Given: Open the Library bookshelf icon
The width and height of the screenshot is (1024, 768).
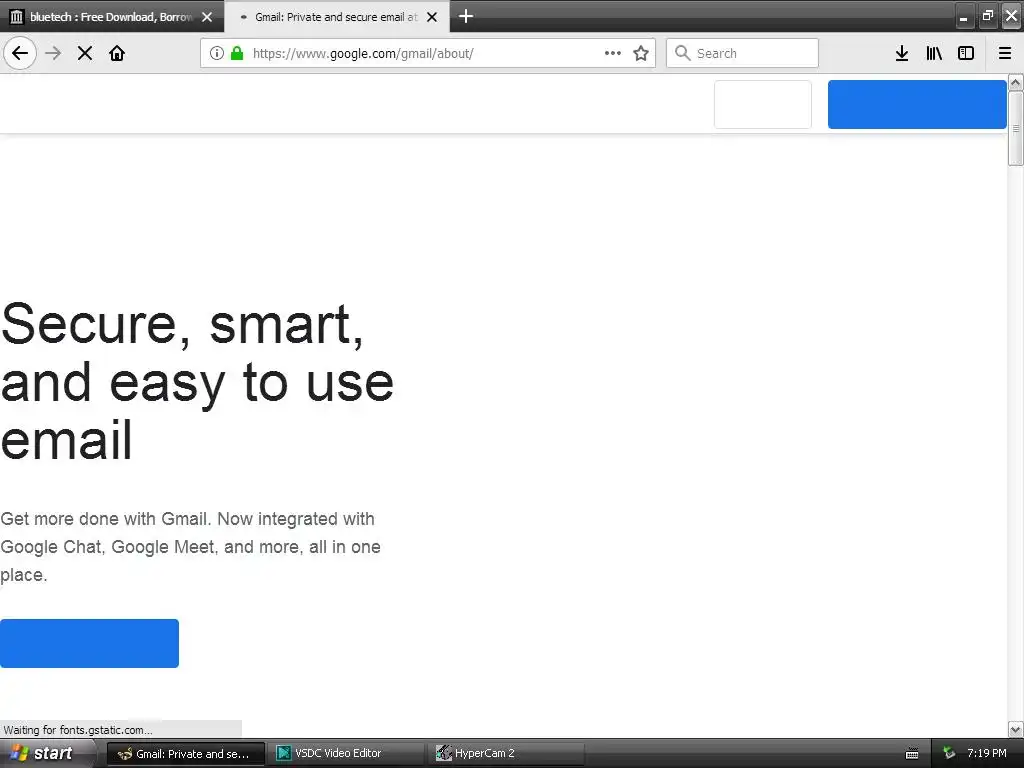Looking at the screenshot, I should 934,53.
